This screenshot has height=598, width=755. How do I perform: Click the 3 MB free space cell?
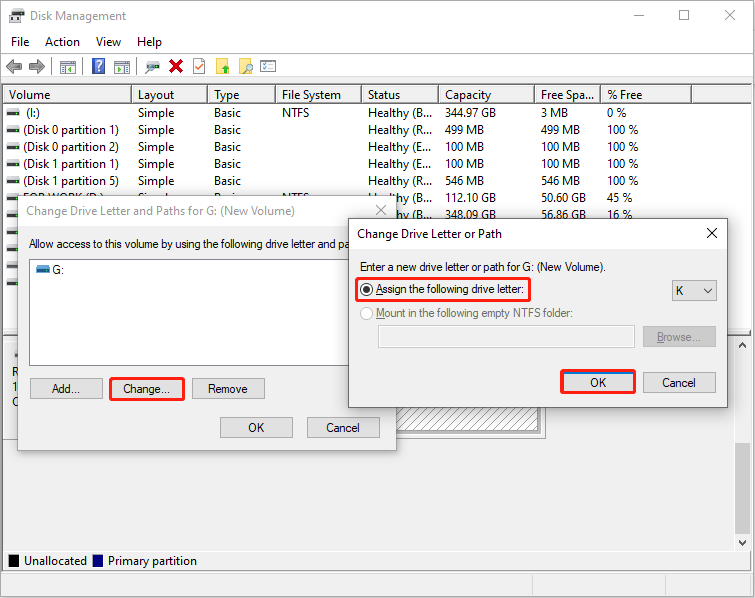(554, 113)
